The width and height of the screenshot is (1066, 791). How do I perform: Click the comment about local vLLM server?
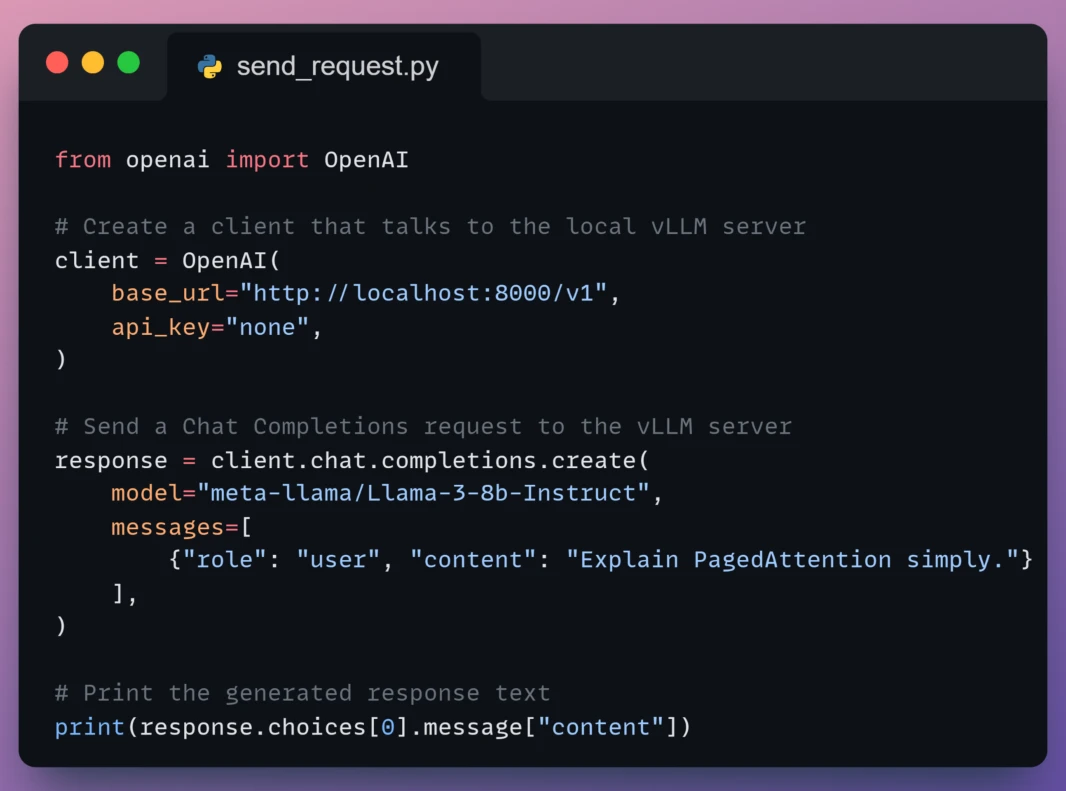pyautogui.click(x=430, y=226)
